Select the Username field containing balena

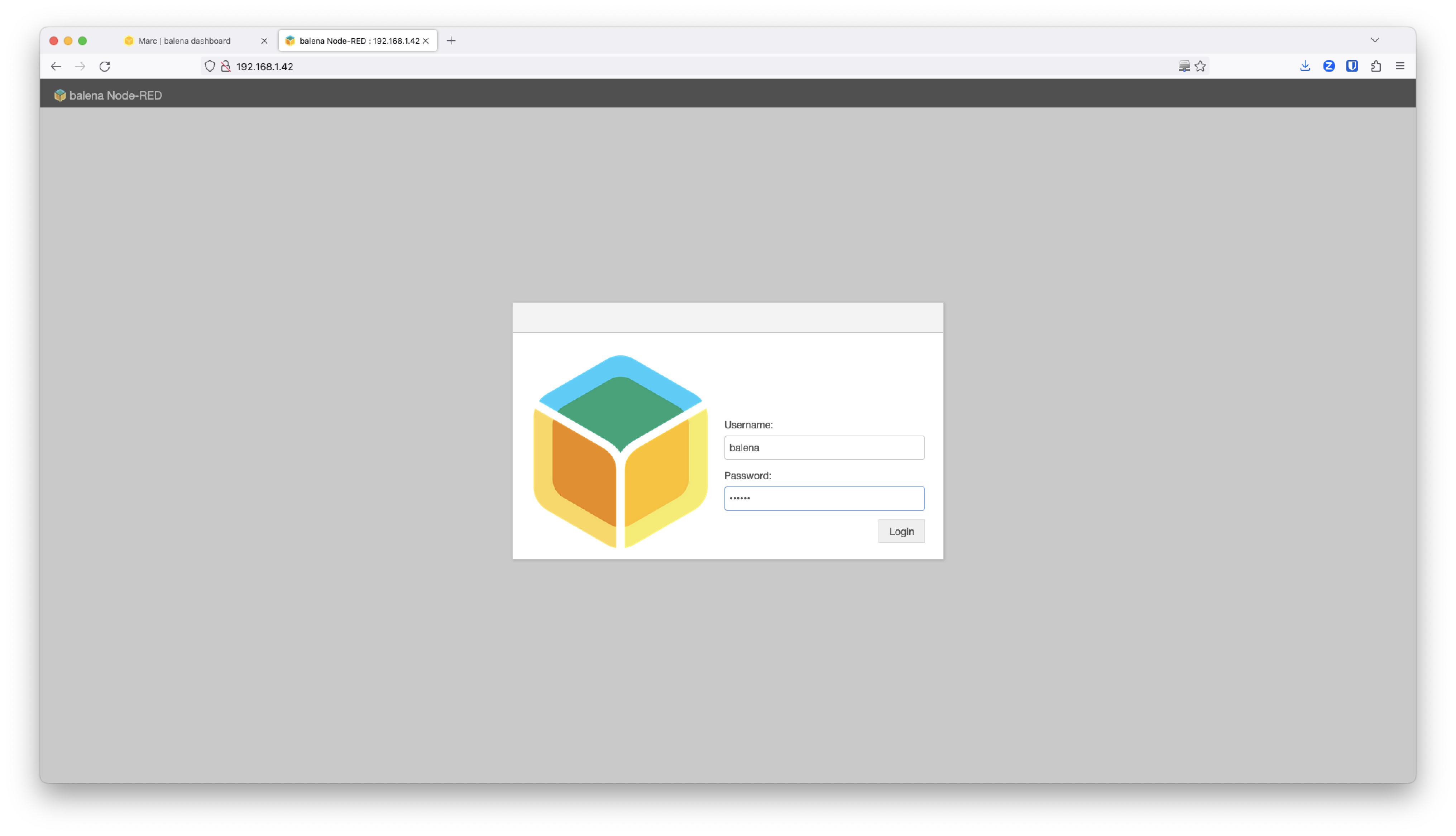click(824, 447)
